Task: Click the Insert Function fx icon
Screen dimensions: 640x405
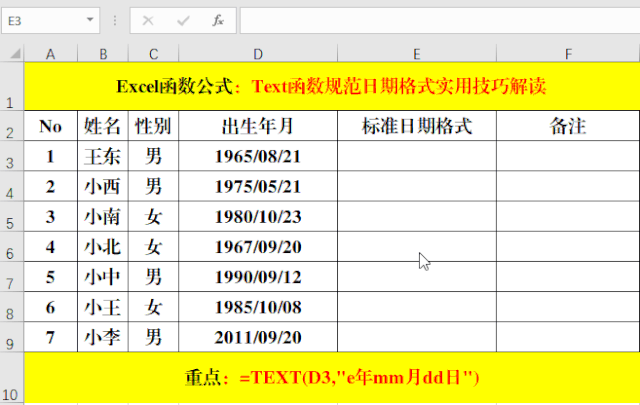Action: point(217,20)
